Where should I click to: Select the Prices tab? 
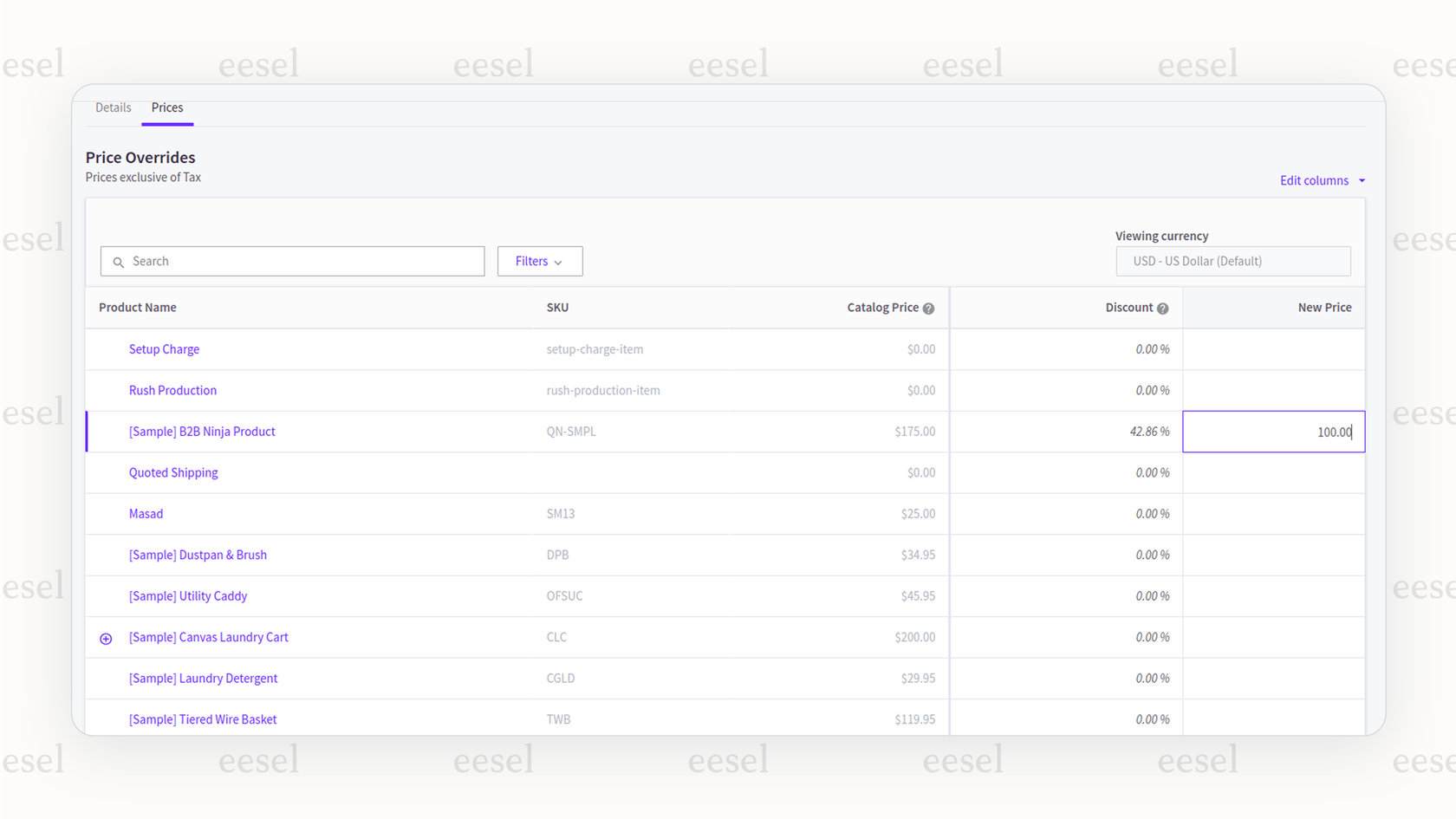[x=167, y=107]
